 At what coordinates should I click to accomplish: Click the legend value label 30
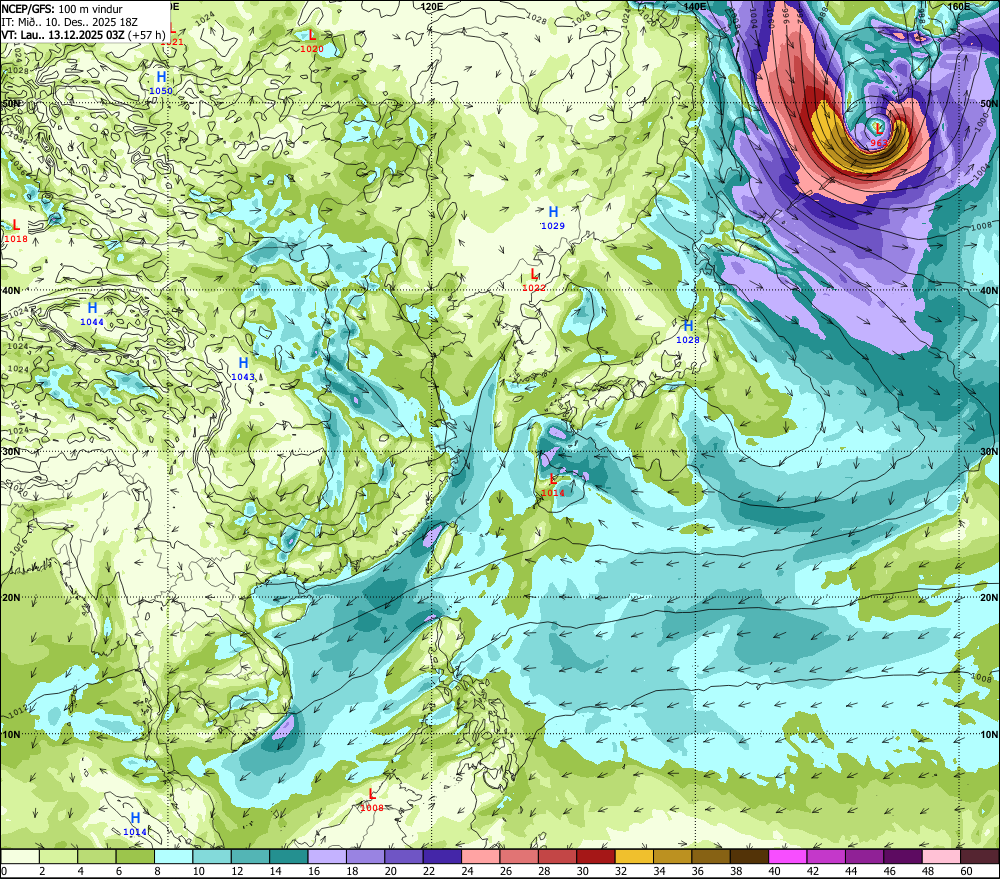click(582, 871)
